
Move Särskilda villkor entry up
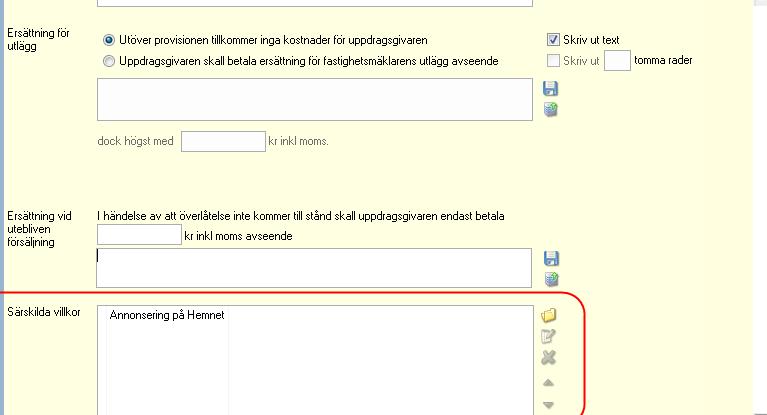548,383
